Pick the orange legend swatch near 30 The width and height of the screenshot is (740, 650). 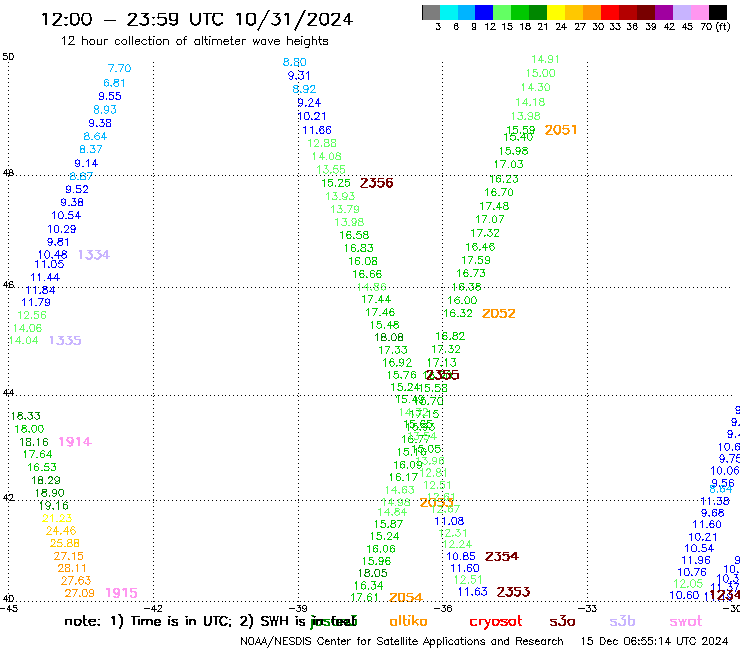592,12
